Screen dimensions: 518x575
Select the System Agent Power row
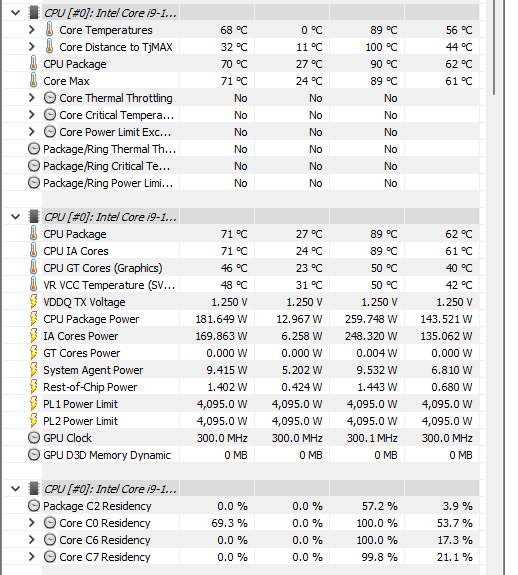tap(241, 370)
